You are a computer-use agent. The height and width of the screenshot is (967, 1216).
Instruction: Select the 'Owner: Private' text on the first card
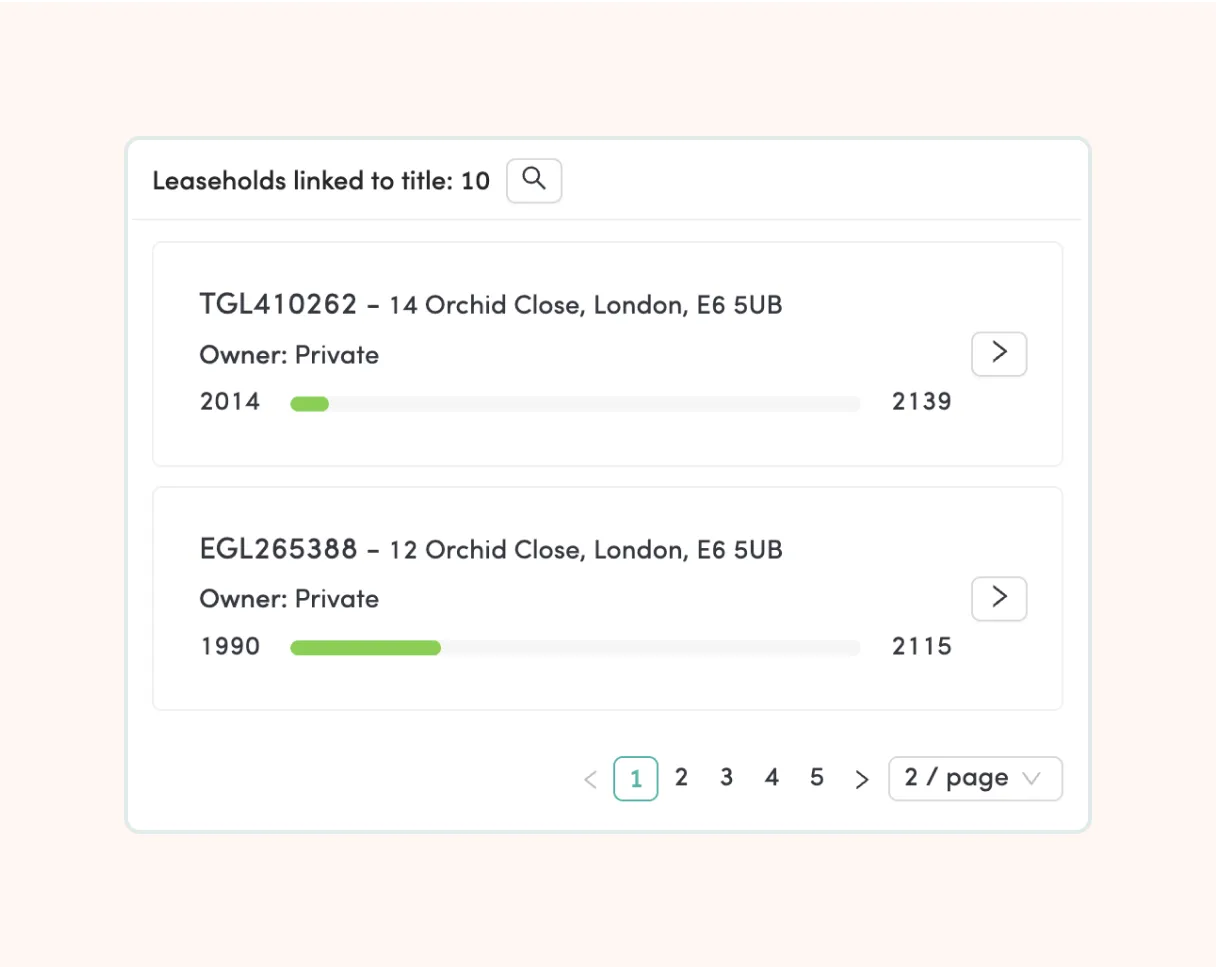[x=289, y=355]
